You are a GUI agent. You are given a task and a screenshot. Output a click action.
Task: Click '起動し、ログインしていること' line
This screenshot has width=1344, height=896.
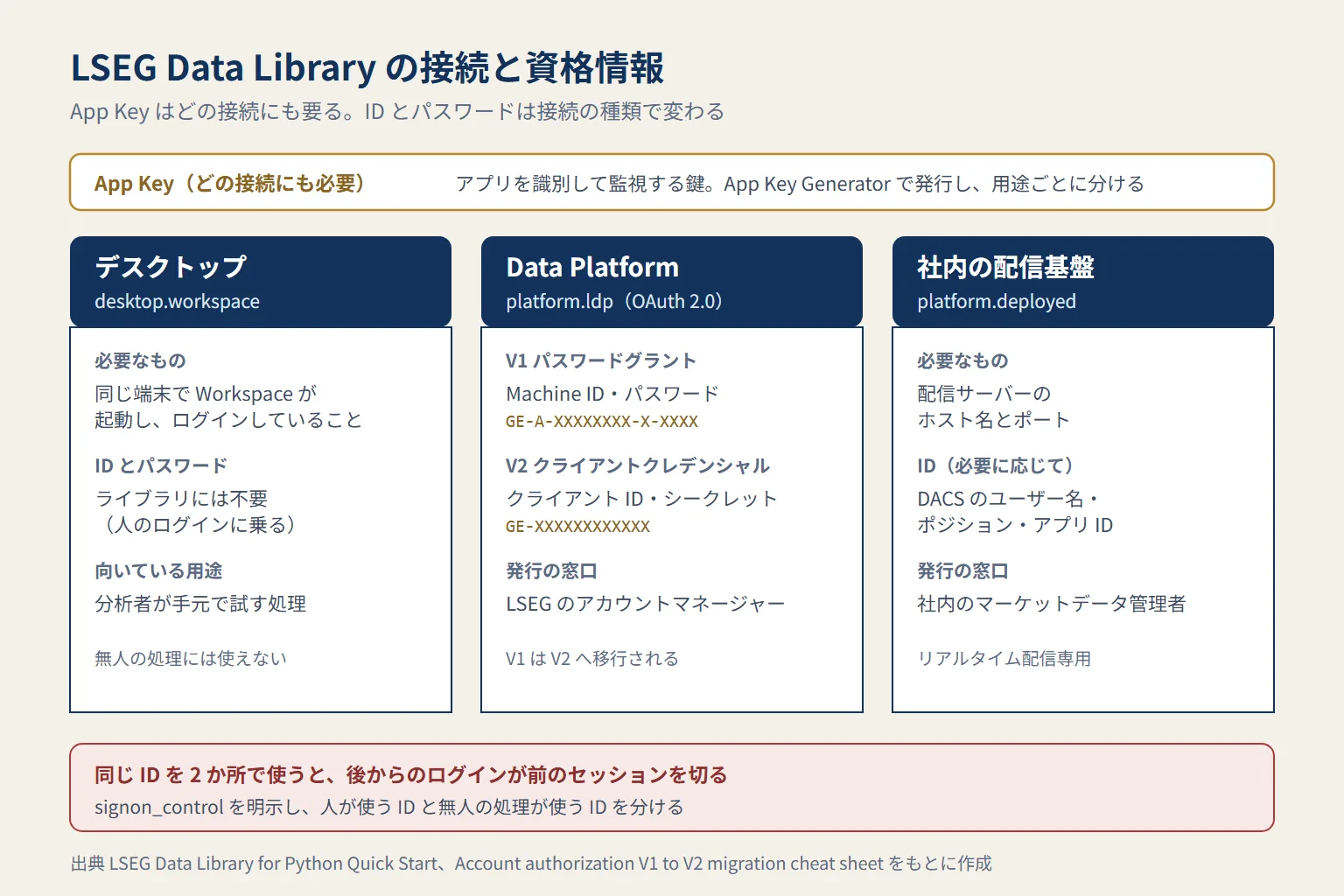[228, 420]
